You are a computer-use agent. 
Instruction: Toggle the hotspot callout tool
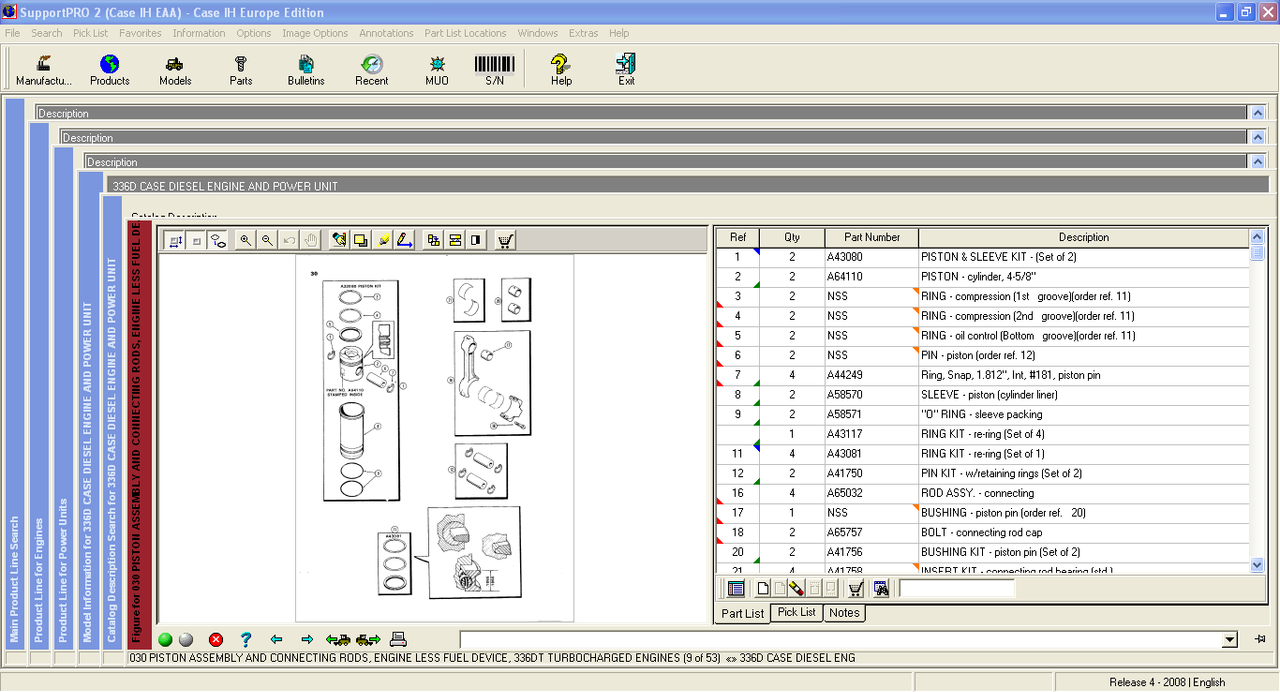click(218, 240)
